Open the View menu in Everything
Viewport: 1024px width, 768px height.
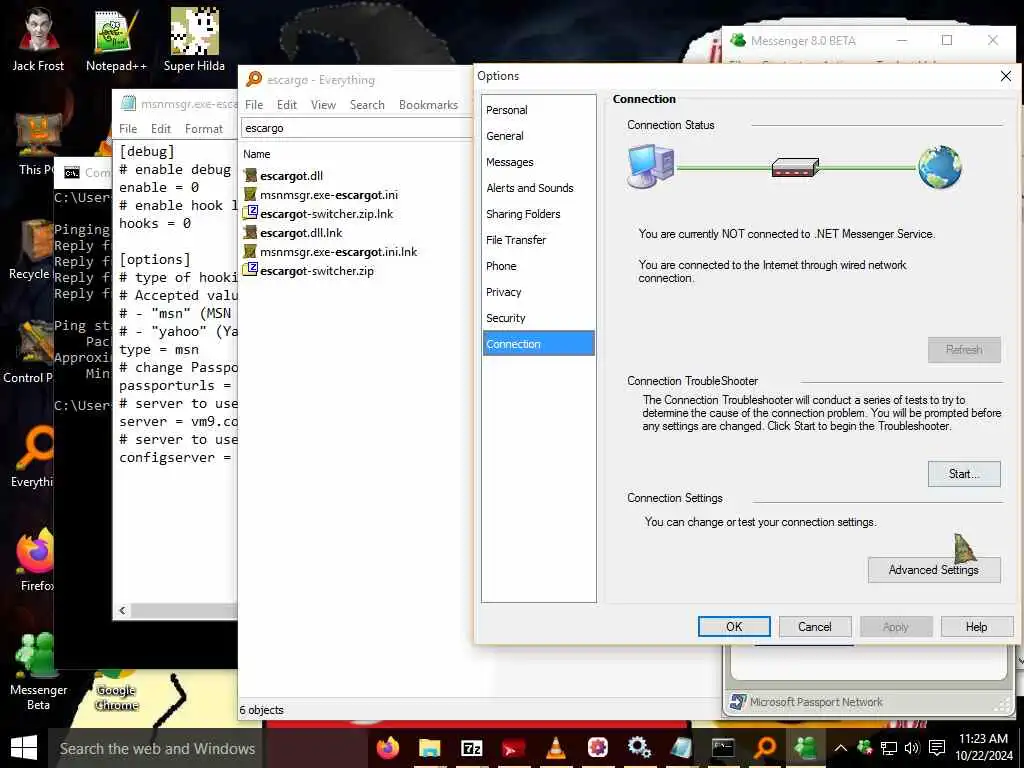(323, 105)
